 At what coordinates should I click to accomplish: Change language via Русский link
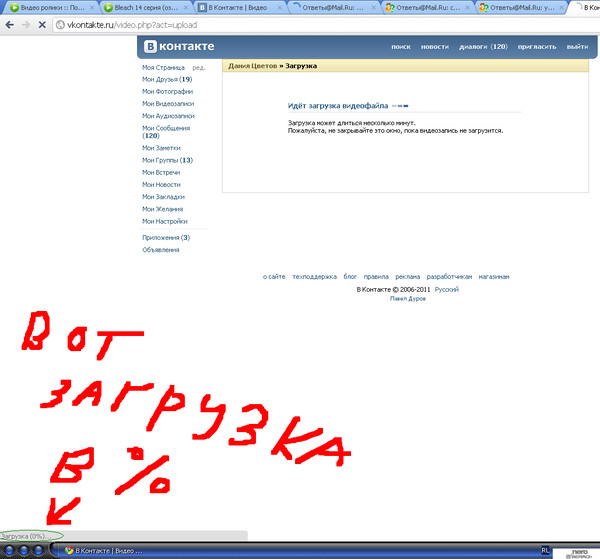(x=447, y=290)
